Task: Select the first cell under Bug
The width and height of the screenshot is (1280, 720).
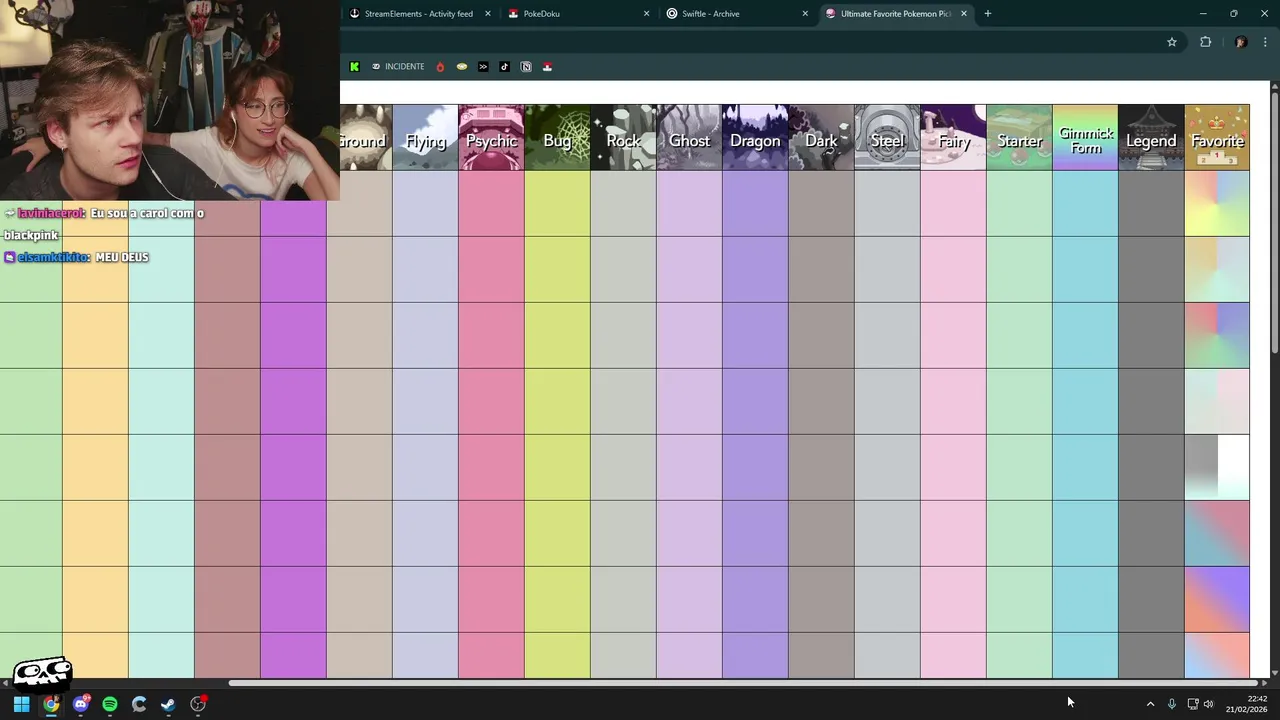Action: 557,204
